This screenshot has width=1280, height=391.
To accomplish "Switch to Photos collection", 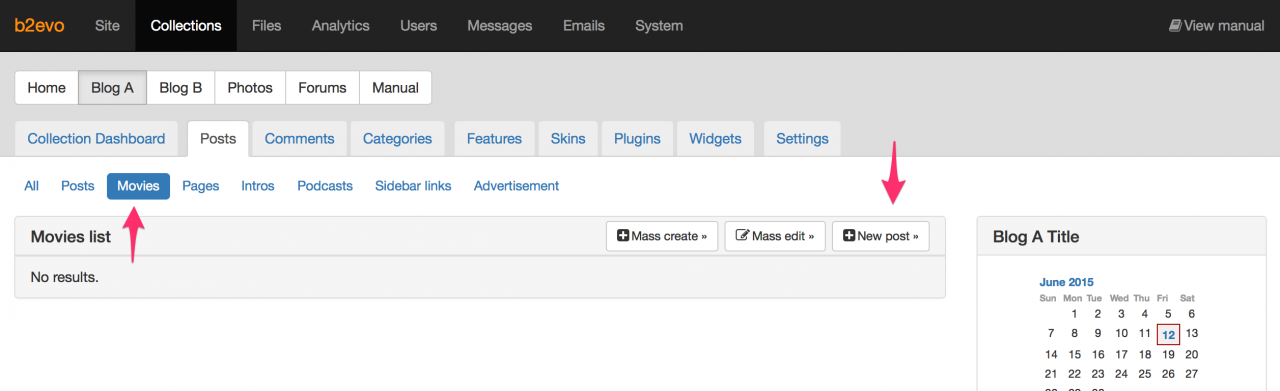I will point(250,87).
